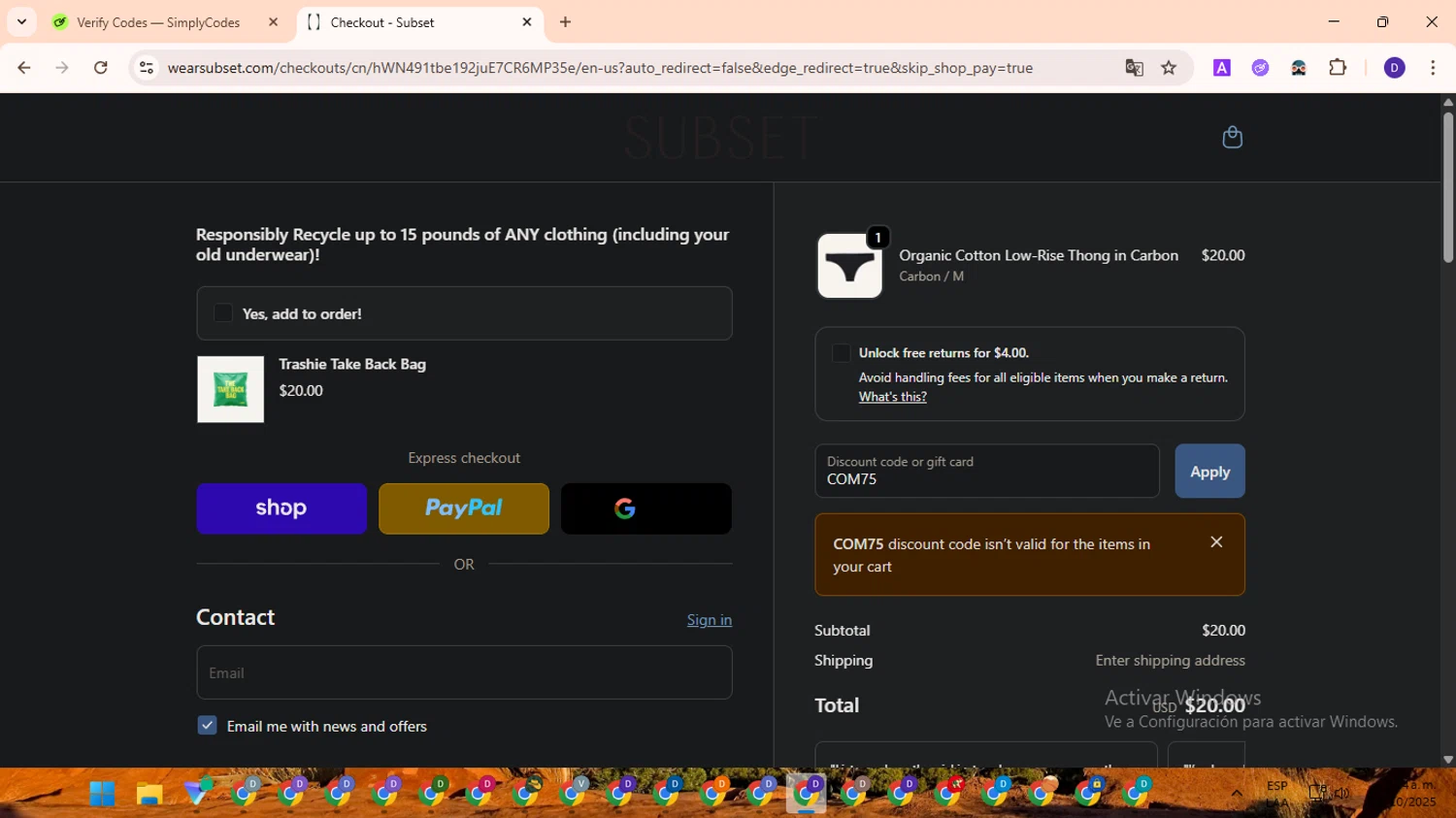Screen dimensions: 1456x818
Task: Focus the Email contact field
Action: pos(464,672)
